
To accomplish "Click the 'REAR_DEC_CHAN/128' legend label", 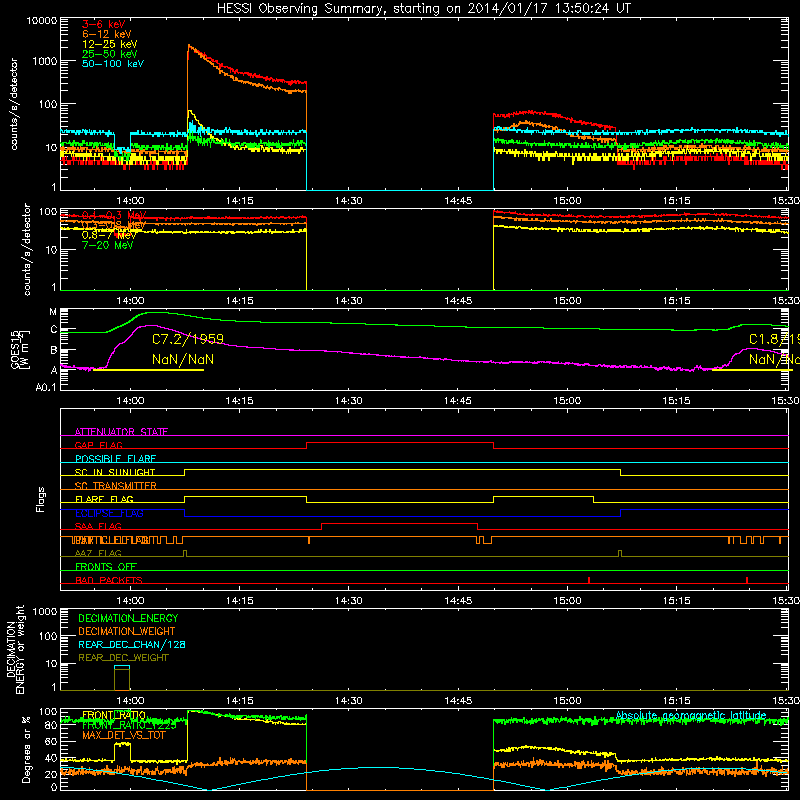I will 132,644.
